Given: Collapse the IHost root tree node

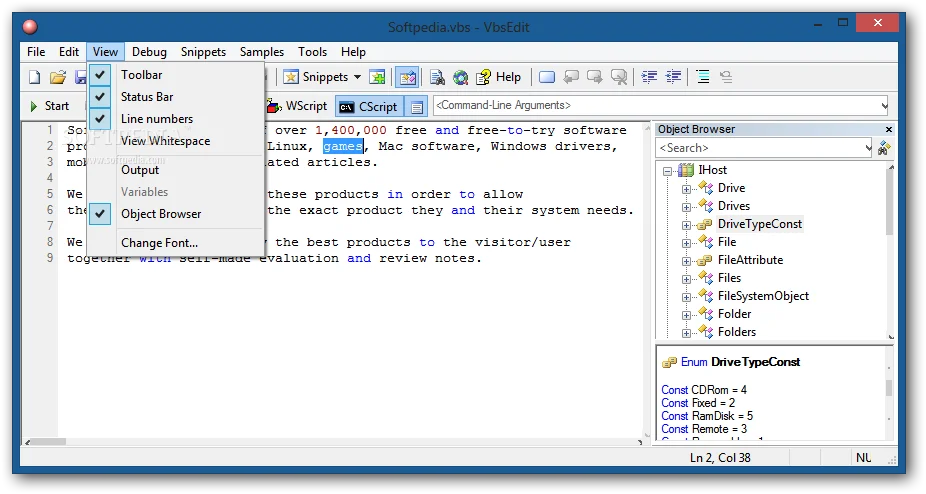Looking at the screenshot, I should click(669, 170).
